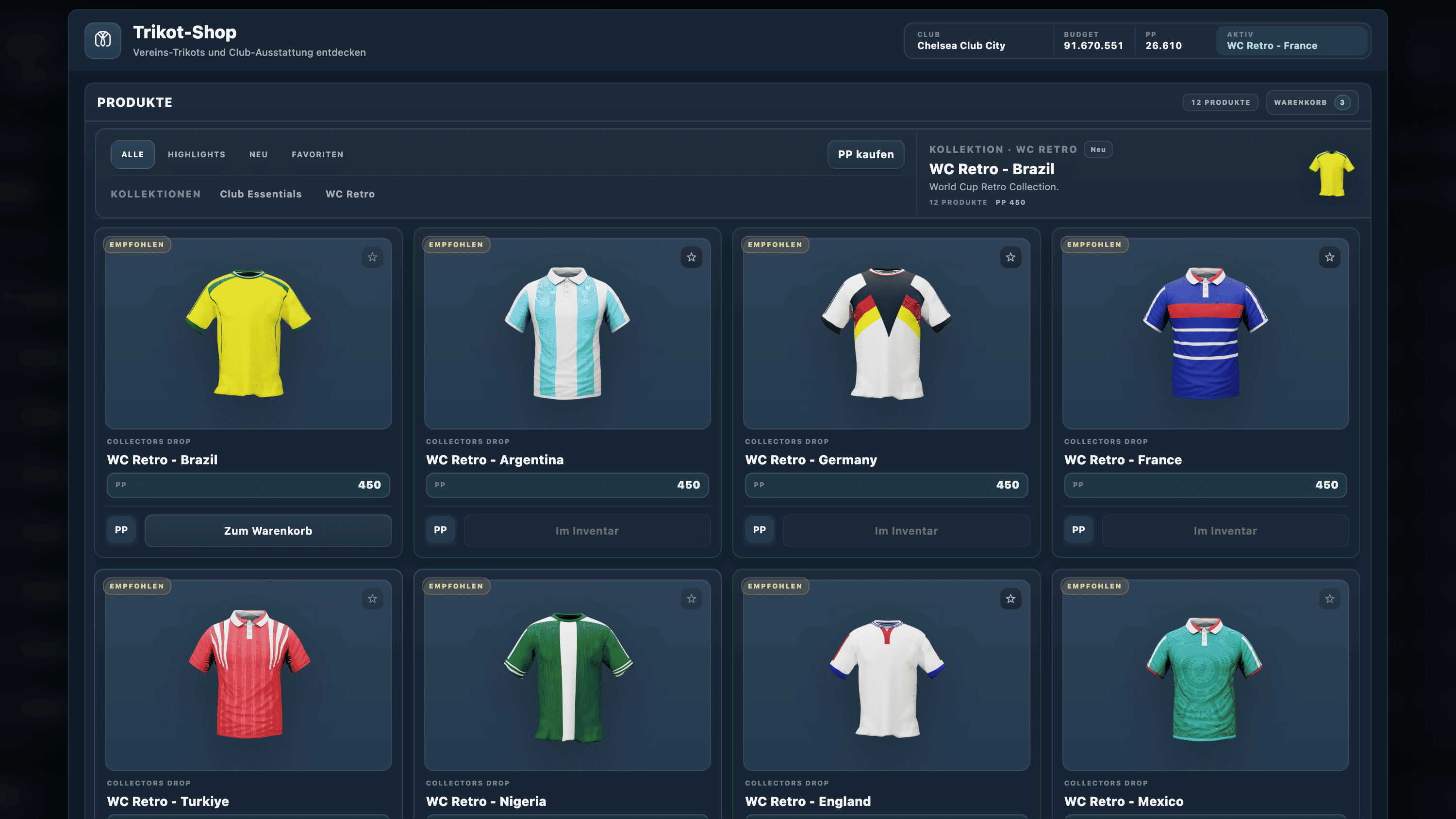The width and height of the screenshot is (1456, 819).
Task: Open the teal Mexico jersey product image
Action: (1205, 675)
